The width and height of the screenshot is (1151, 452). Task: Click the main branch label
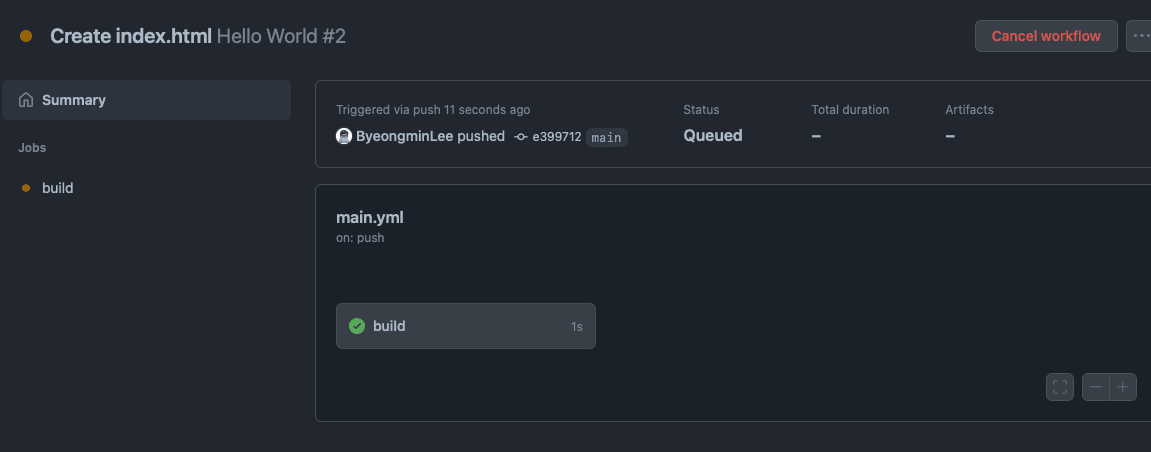(x=606, y=137)
